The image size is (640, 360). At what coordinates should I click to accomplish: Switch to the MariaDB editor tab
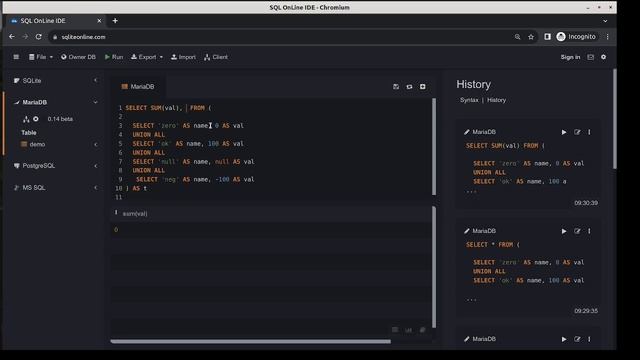coord(138,87)
